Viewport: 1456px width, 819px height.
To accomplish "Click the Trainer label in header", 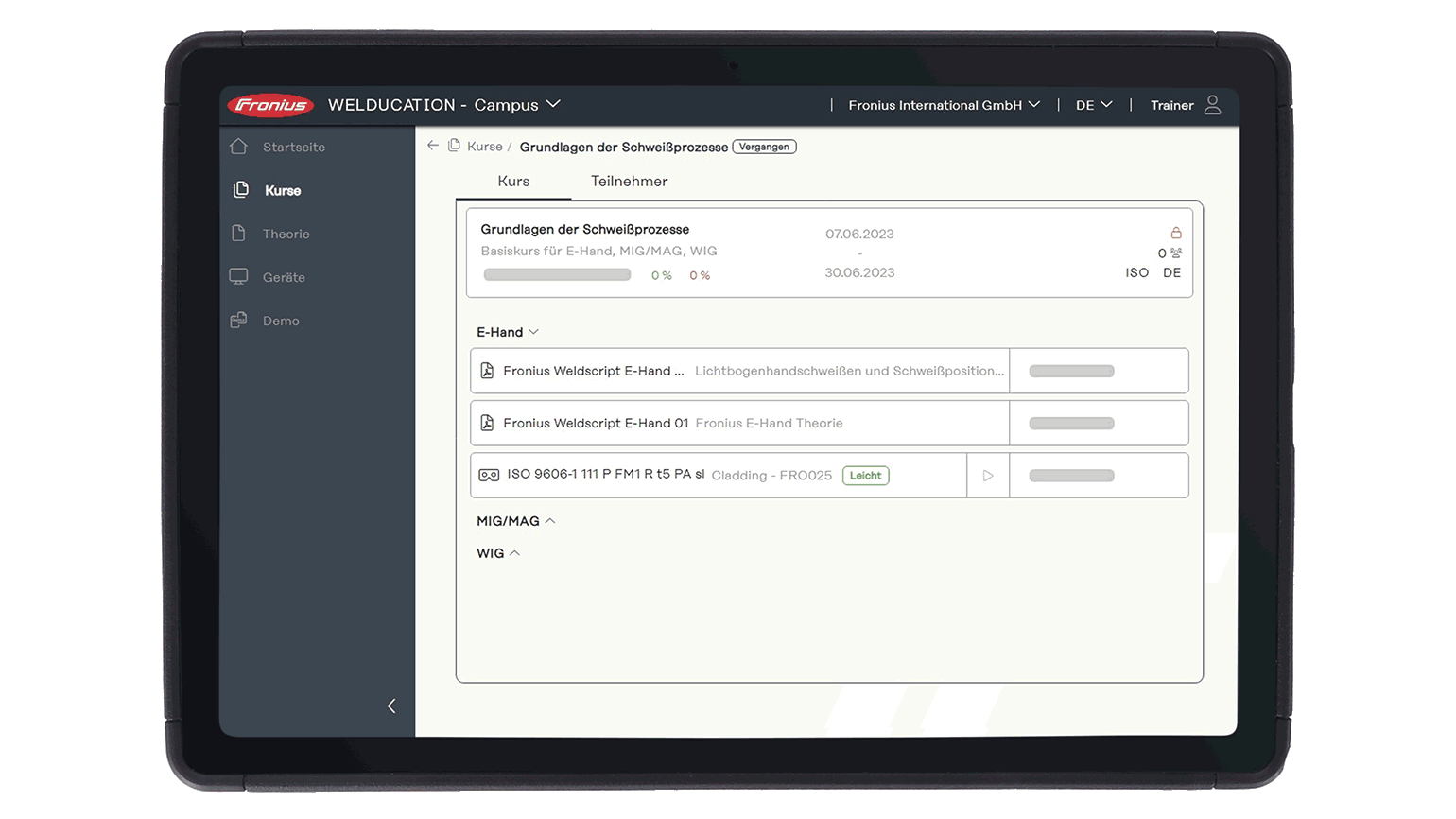I will point(1172,105).
